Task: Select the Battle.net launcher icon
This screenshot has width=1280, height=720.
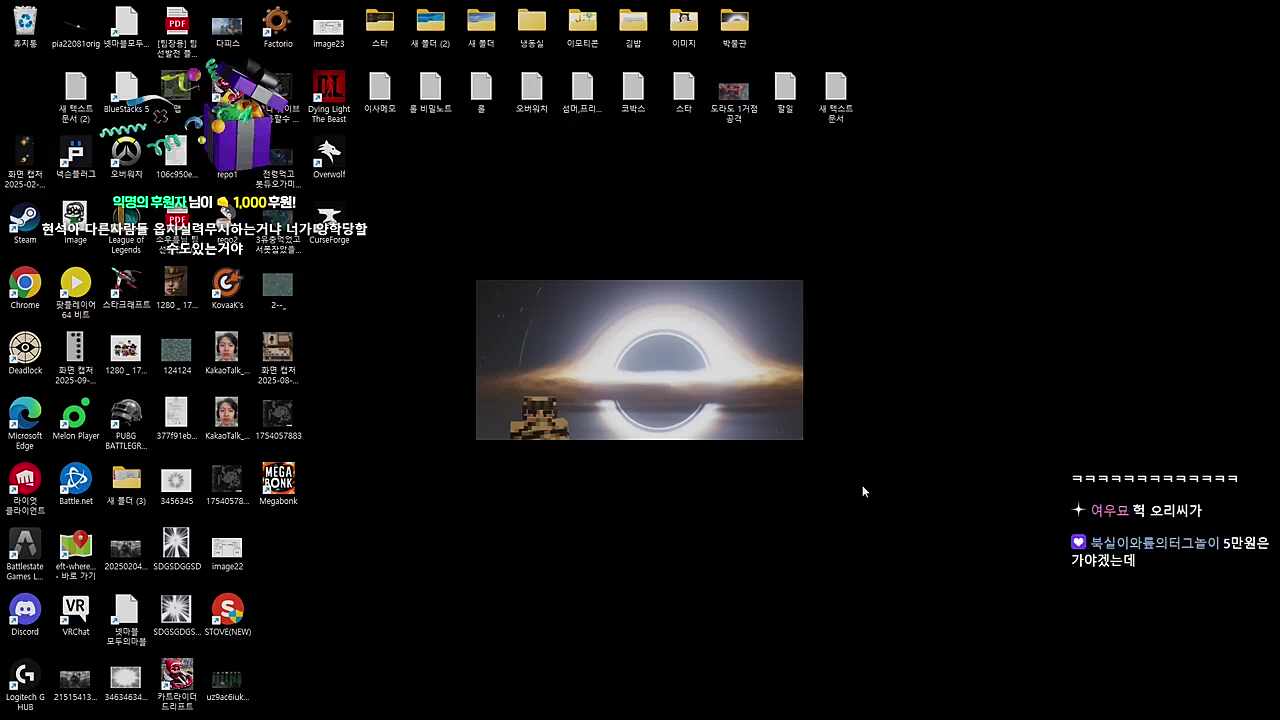Action: [x=76, y=479]
